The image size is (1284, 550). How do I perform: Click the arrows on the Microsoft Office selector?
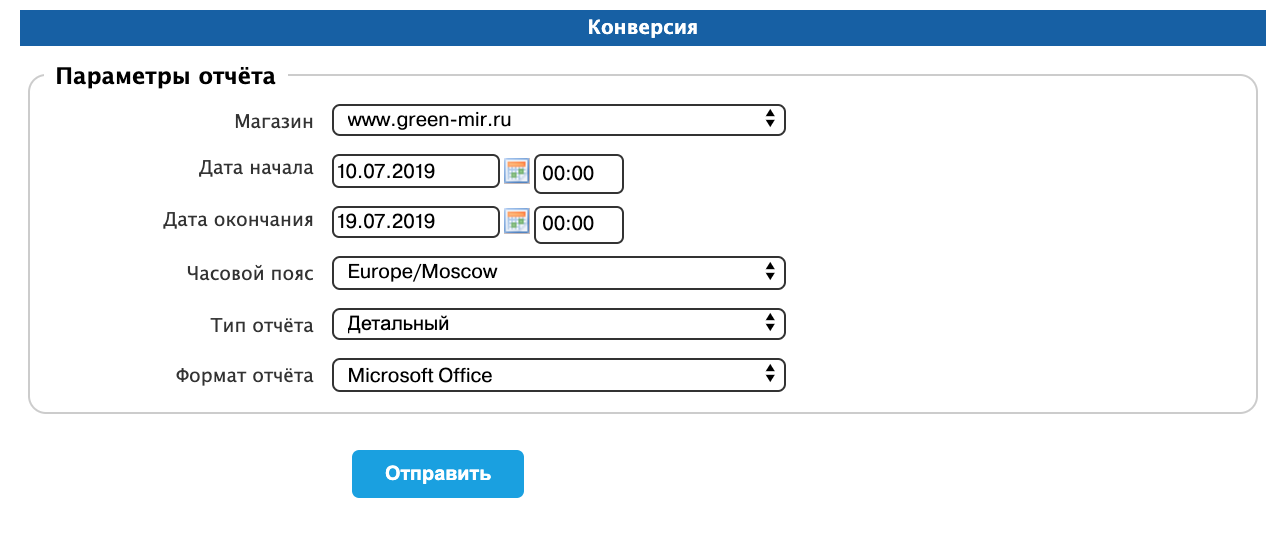769,375
